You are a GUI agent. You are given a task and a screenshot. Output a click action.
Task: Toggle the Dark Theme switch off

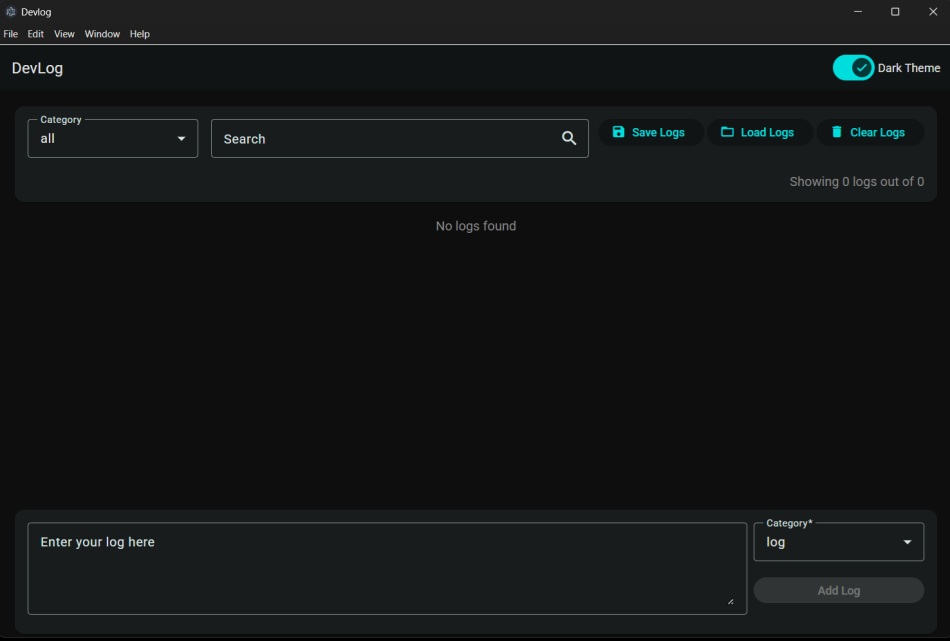pos(854,67)
